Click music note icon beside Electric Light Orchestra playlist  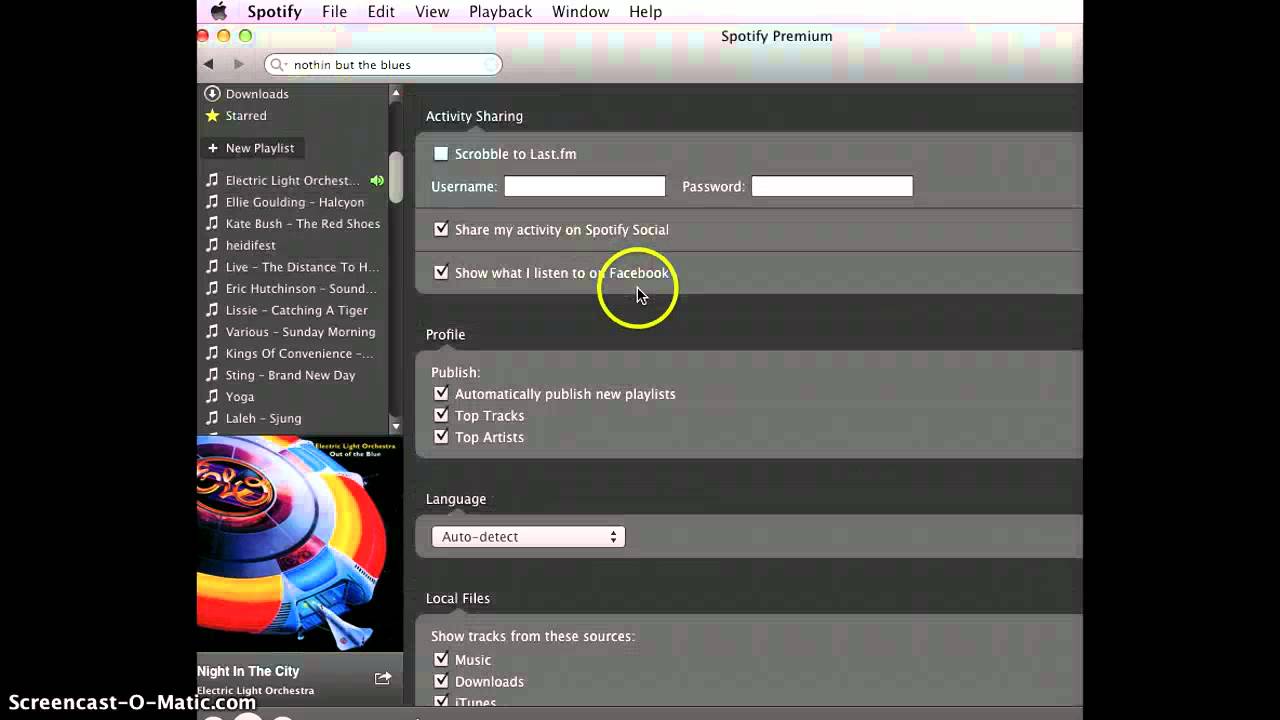[x=212, y=180]
